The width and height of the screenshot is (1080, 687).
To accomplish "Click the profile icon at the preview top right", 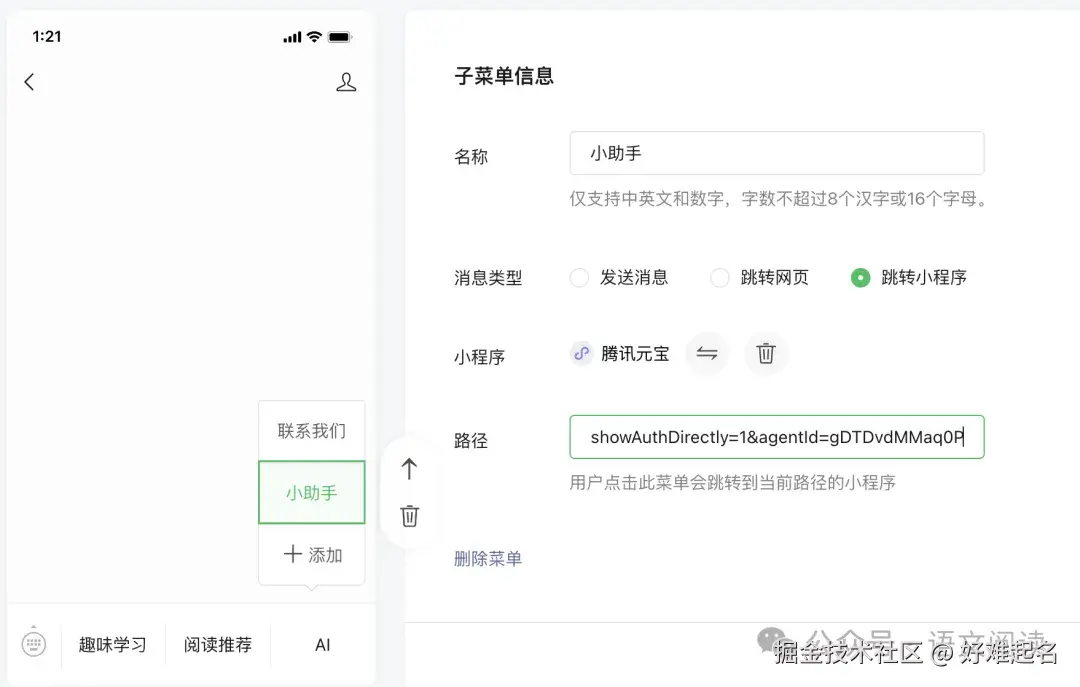I will pos(346,83).
